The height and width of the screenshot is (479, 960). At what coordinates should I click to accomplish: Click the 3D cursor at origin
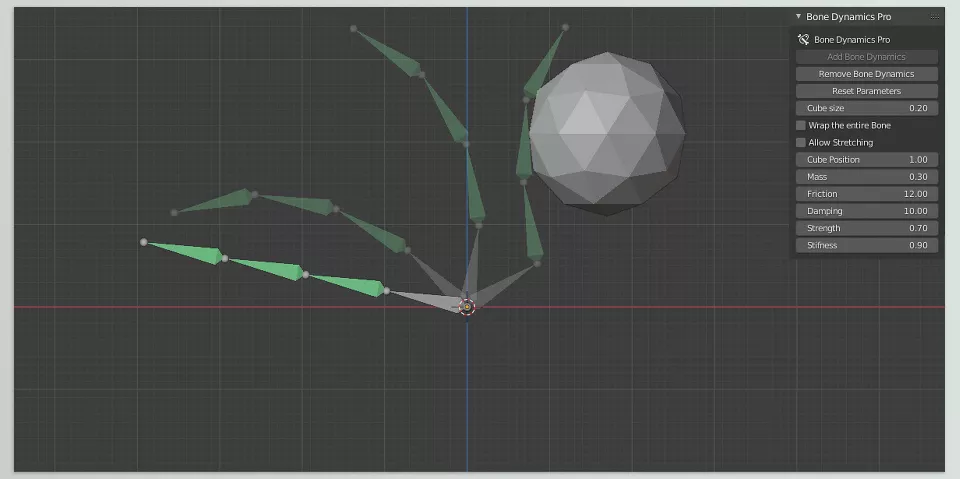point(467,306)
